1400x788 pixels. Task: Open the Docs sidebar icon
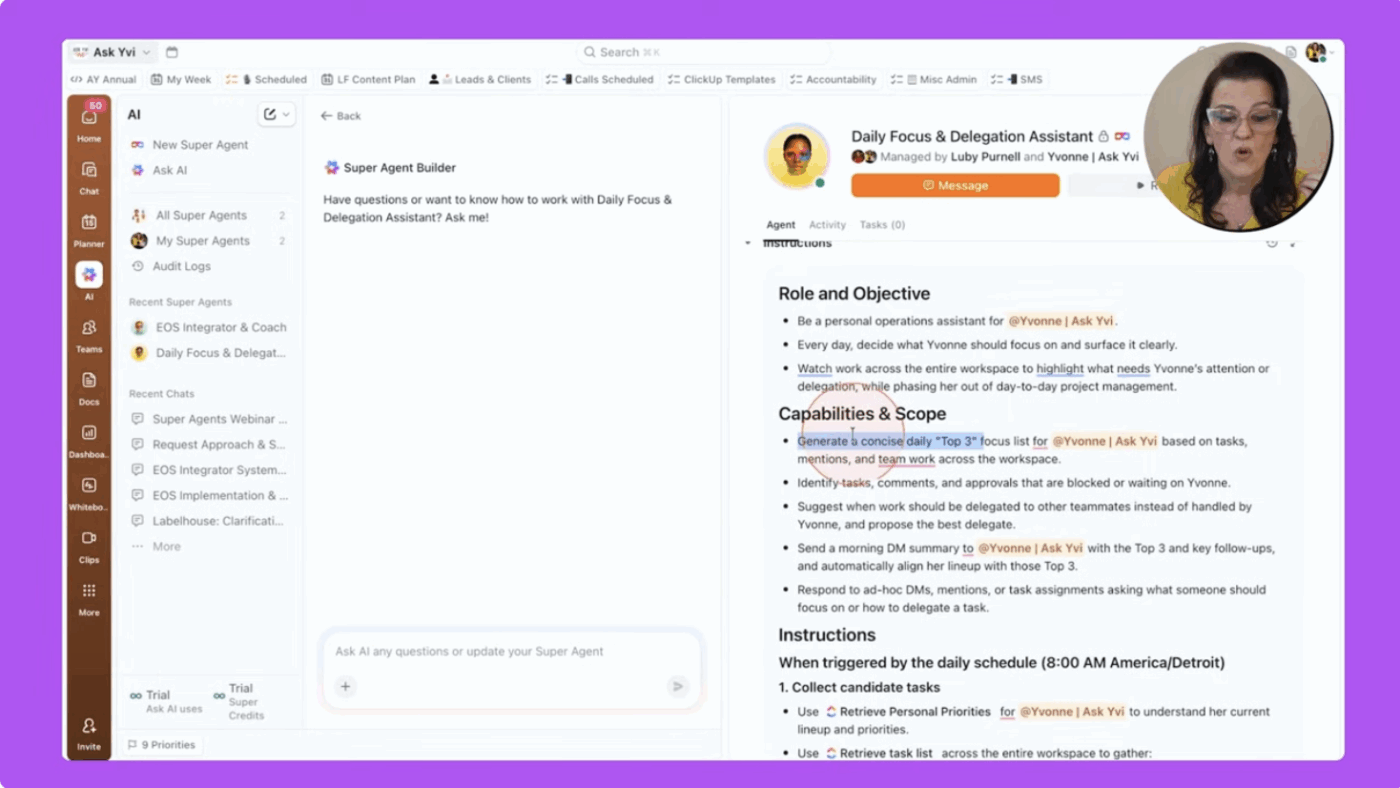[89, 387]
